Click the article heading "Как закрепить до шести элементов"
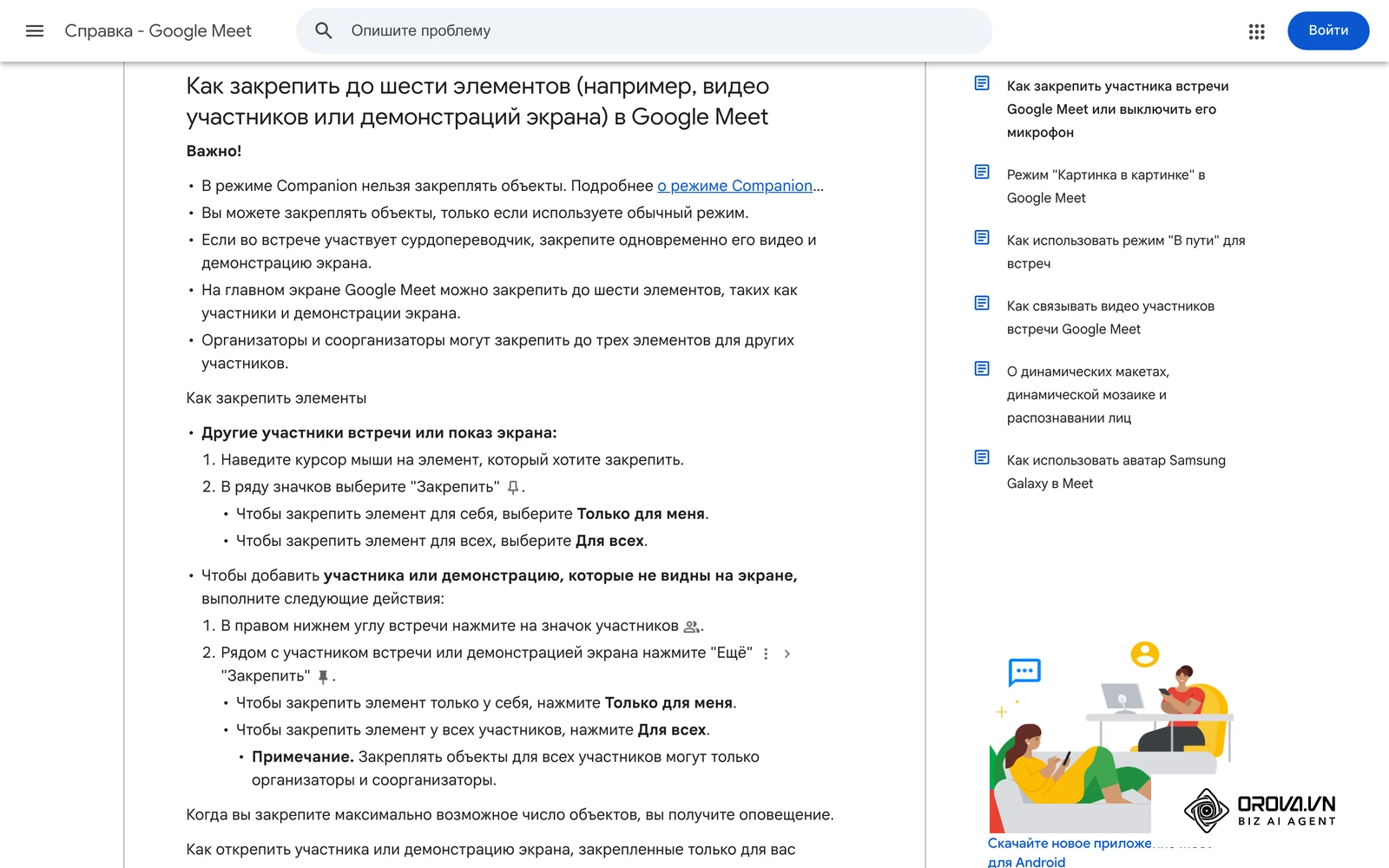This screenshot has height=868, width=1389. click(477, 102)
